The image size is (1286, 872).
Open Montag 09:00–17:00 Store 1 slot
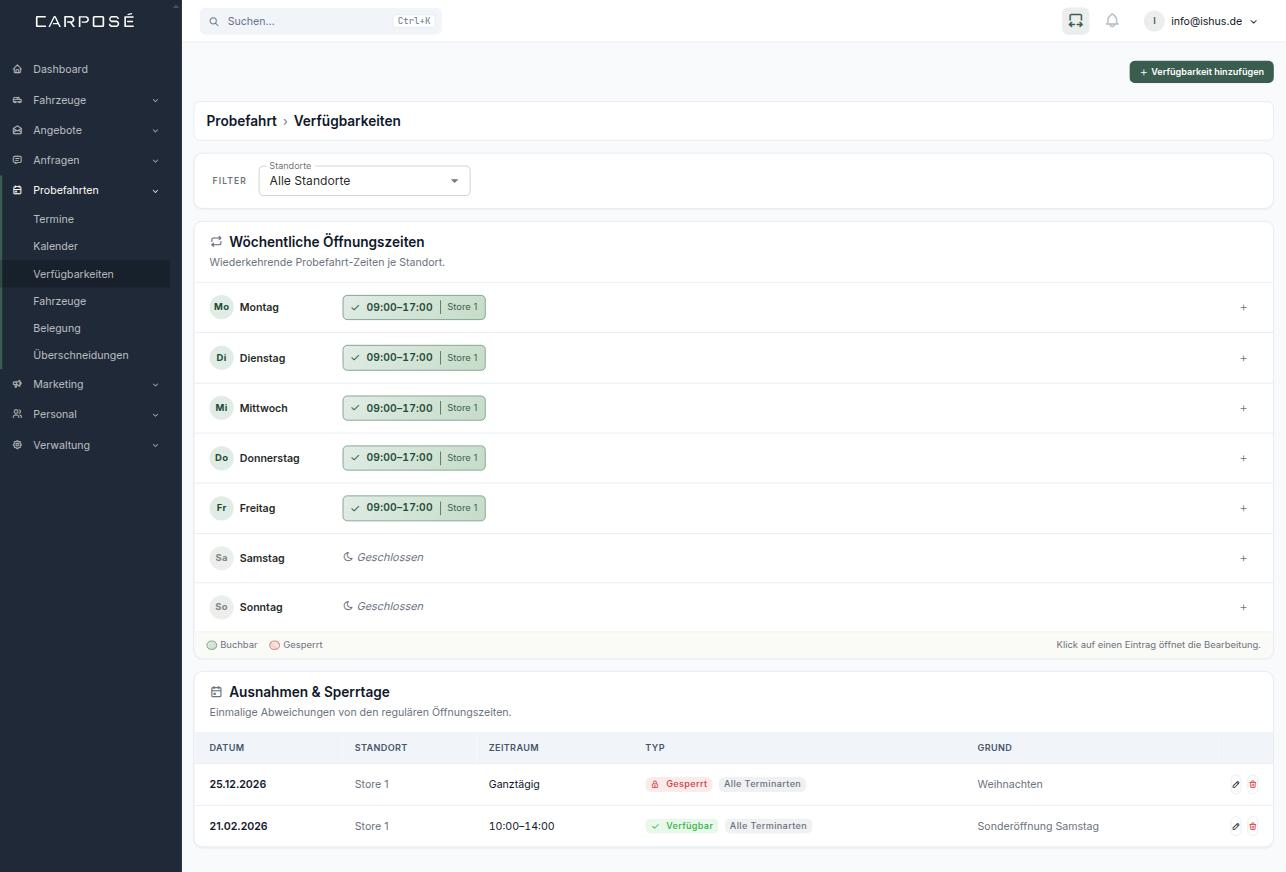point(414,307)
